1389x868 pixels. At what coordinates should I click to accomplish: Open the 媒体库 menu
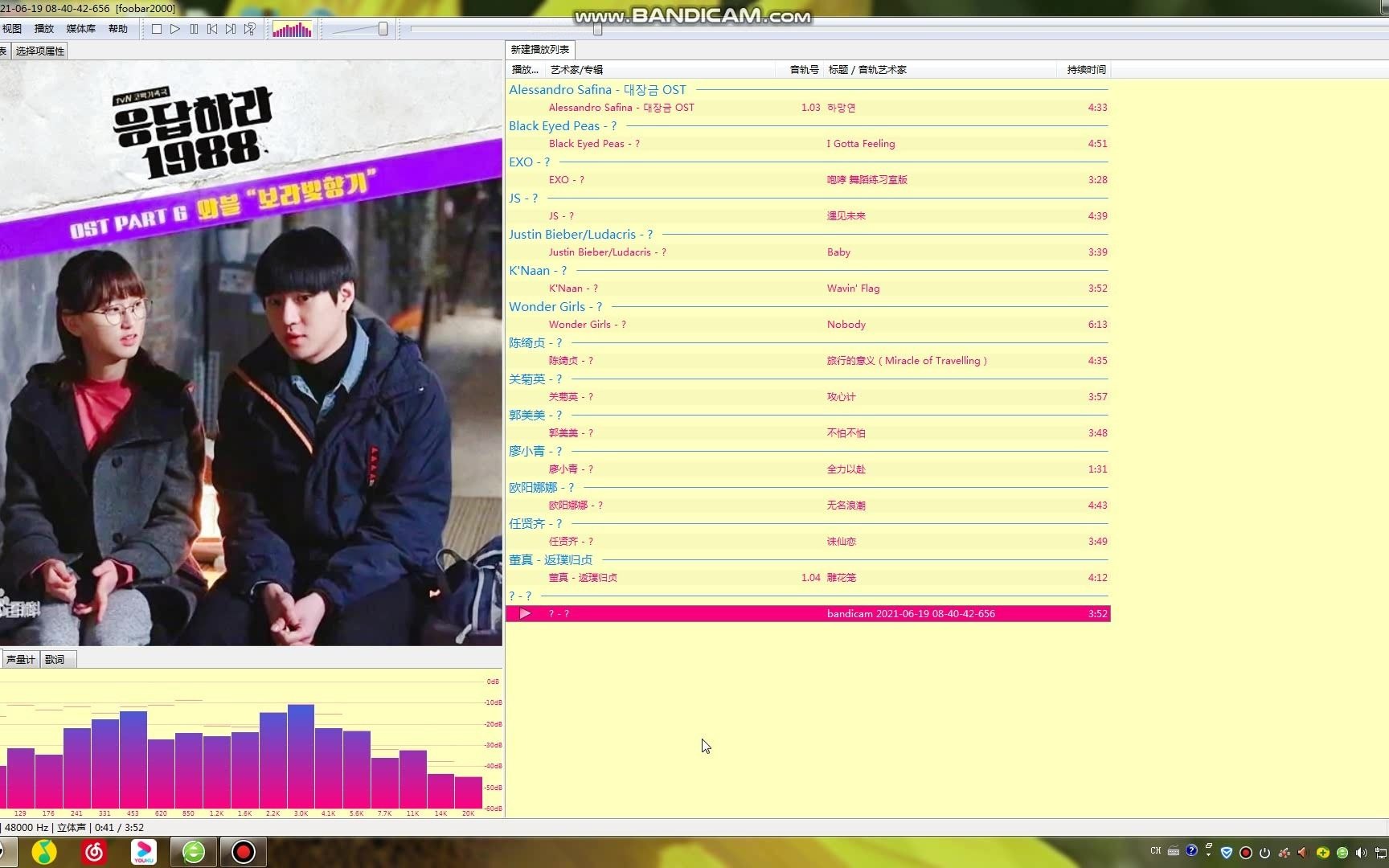[80, 29]
